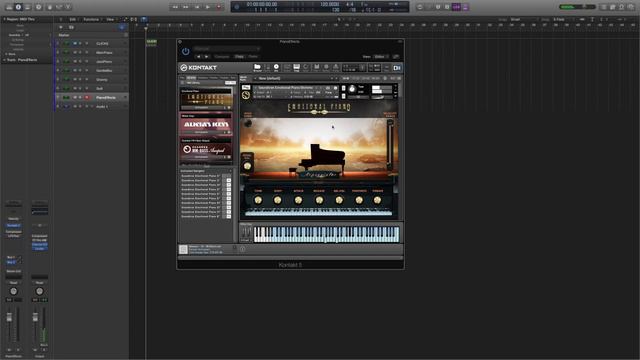
Task: Add a new track with plus button
Action: pyautogui.click(x=61, y=27)
